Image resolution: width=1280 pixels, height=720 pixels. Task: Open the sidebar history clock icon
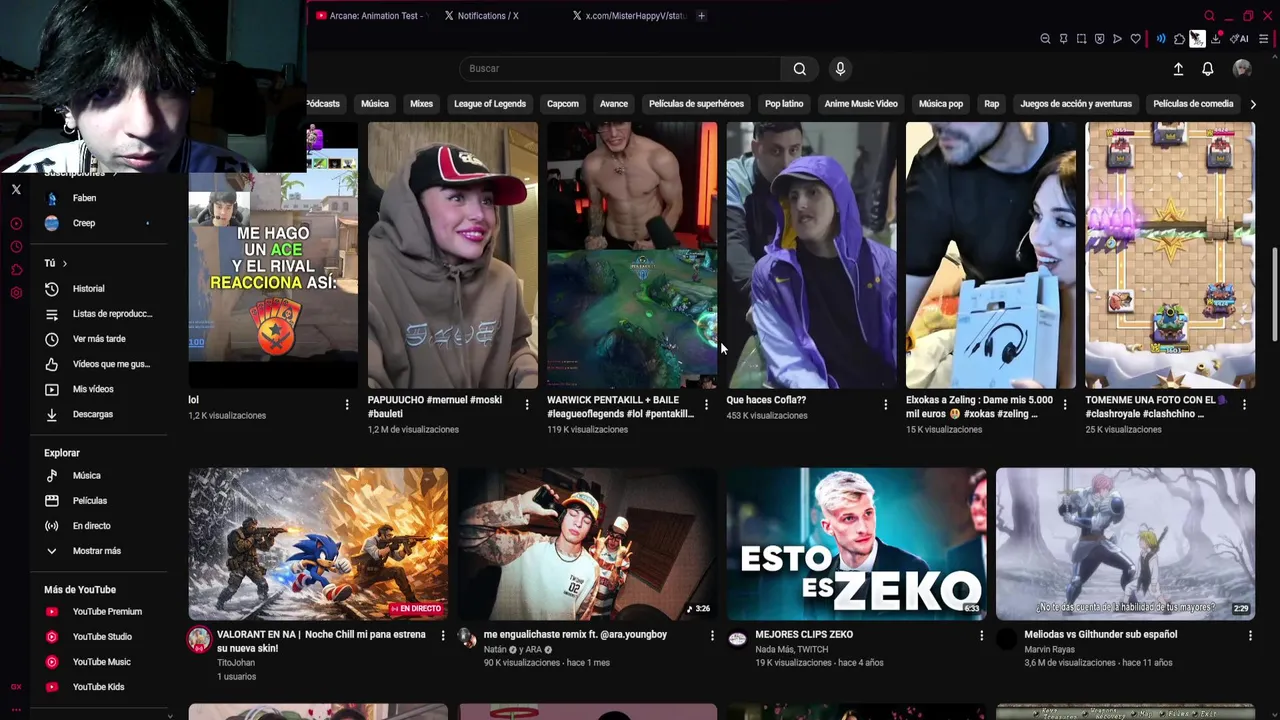(16, 247)
